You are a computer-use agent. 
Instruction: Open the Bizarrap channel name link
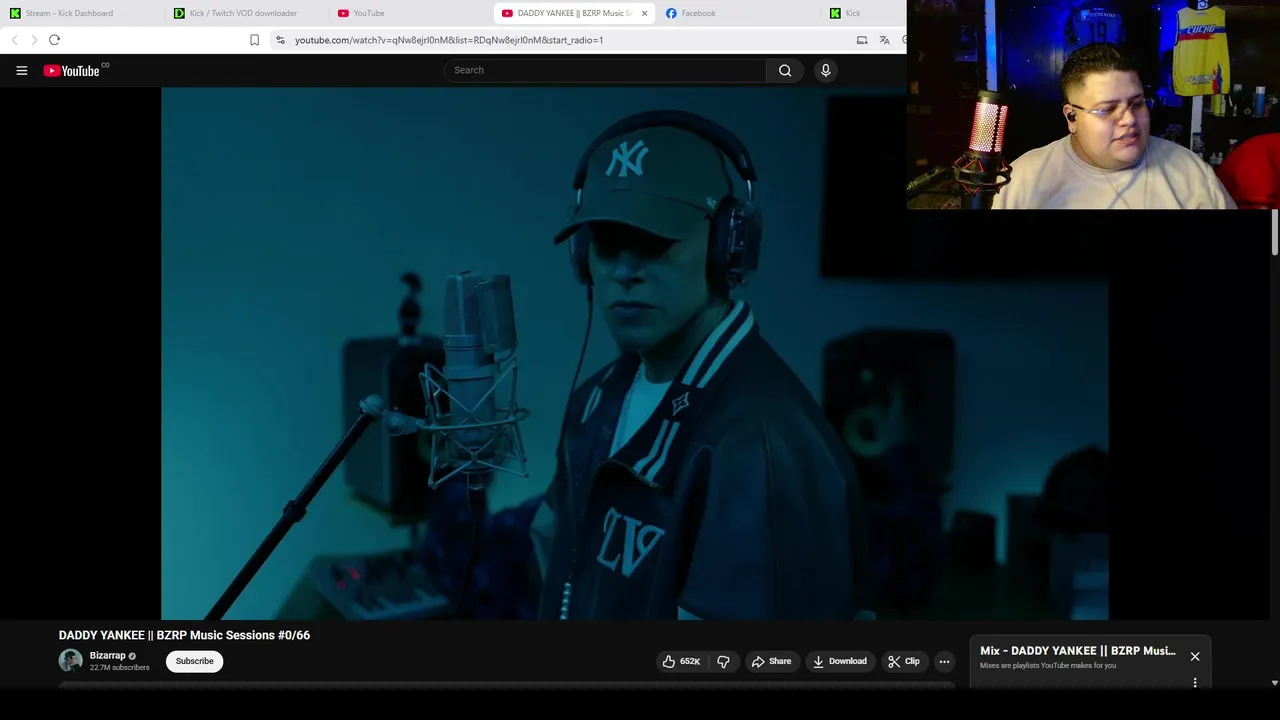107,656
